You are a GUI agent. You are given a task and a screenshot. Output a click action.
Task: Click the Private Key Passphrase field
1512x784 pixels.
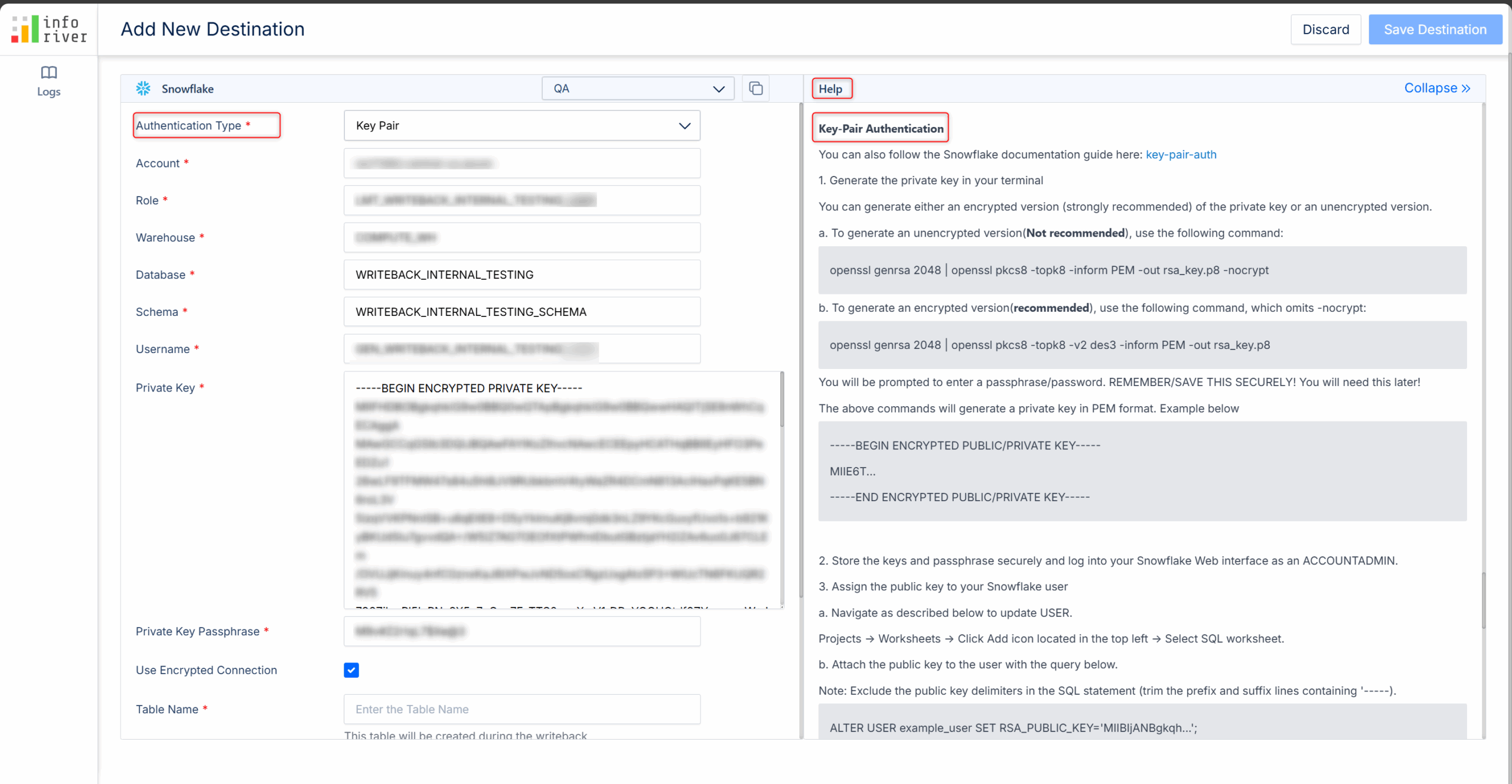(522, 631)
